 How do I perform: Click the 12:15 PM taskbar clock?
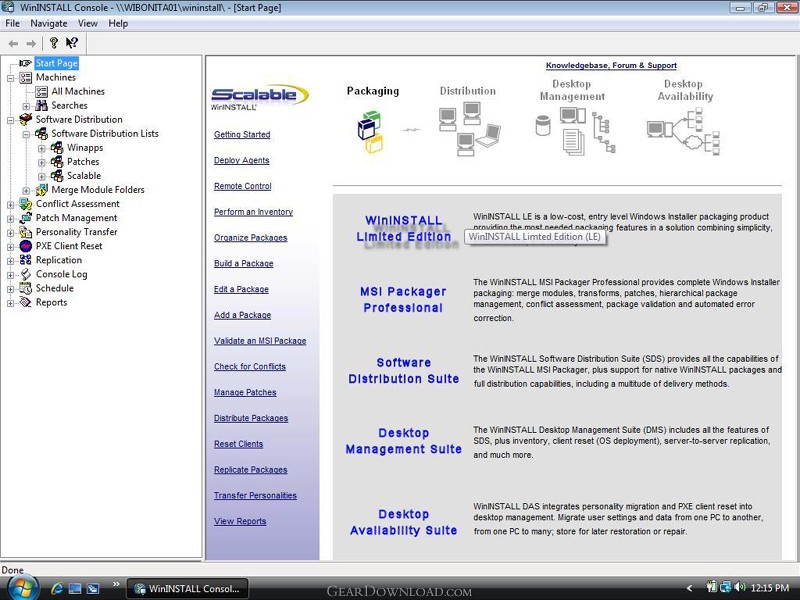[770, 588]
